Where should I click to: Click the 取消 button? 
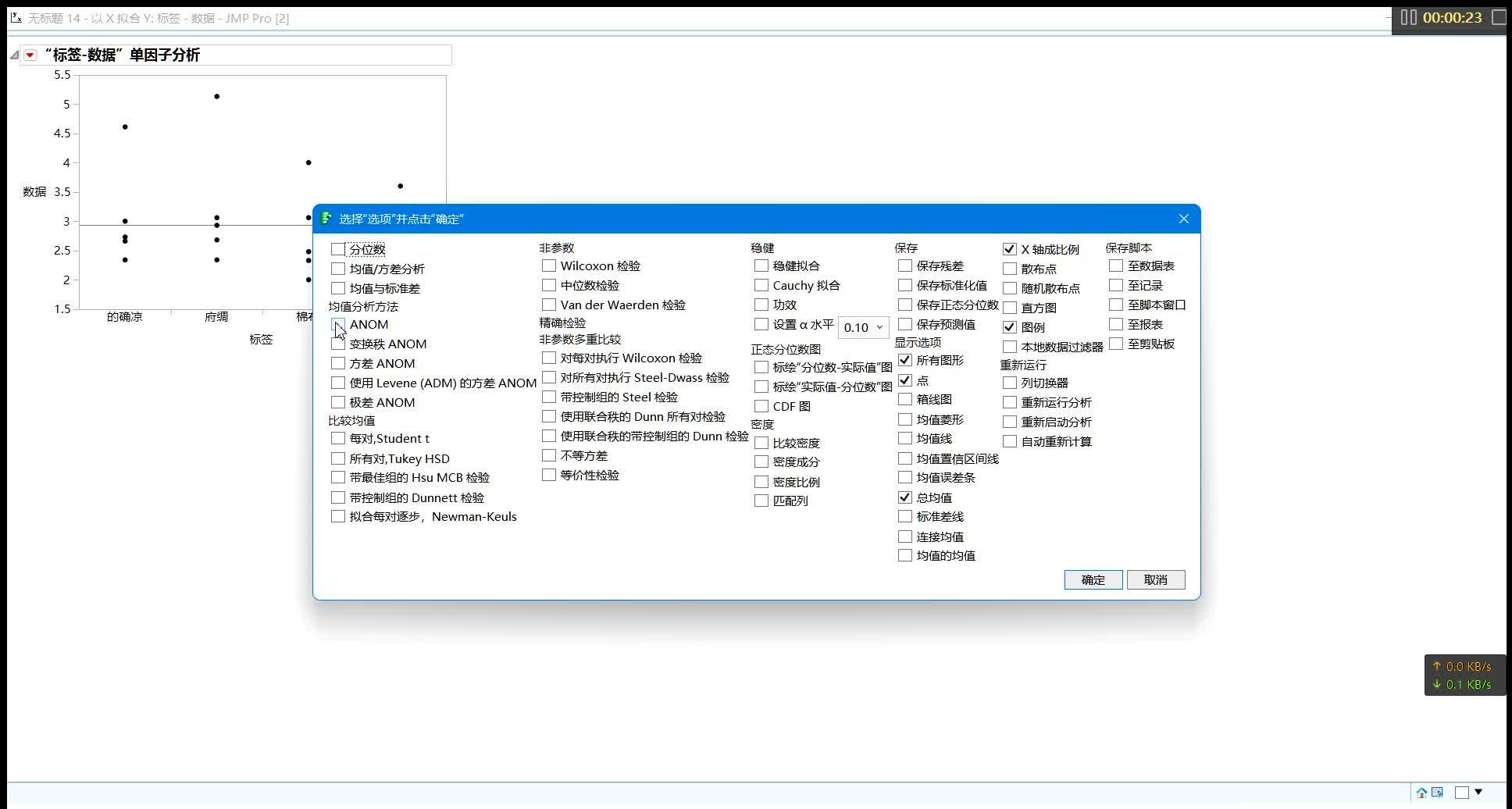point(1156,579)
